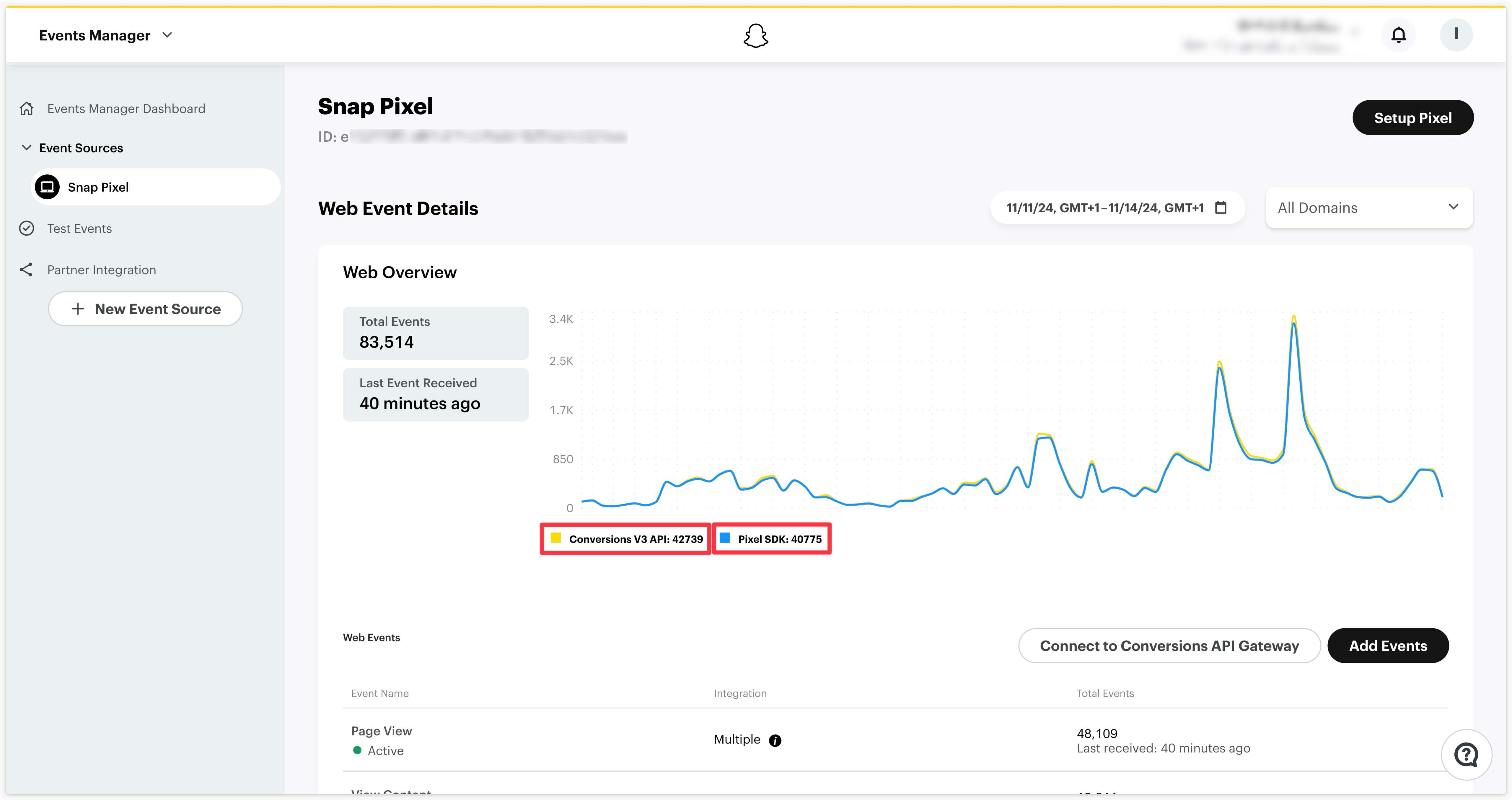Click the 48,109 total events value
Image resolution: width=1512 pixels, height=800 pixels.
[1096, 733]
